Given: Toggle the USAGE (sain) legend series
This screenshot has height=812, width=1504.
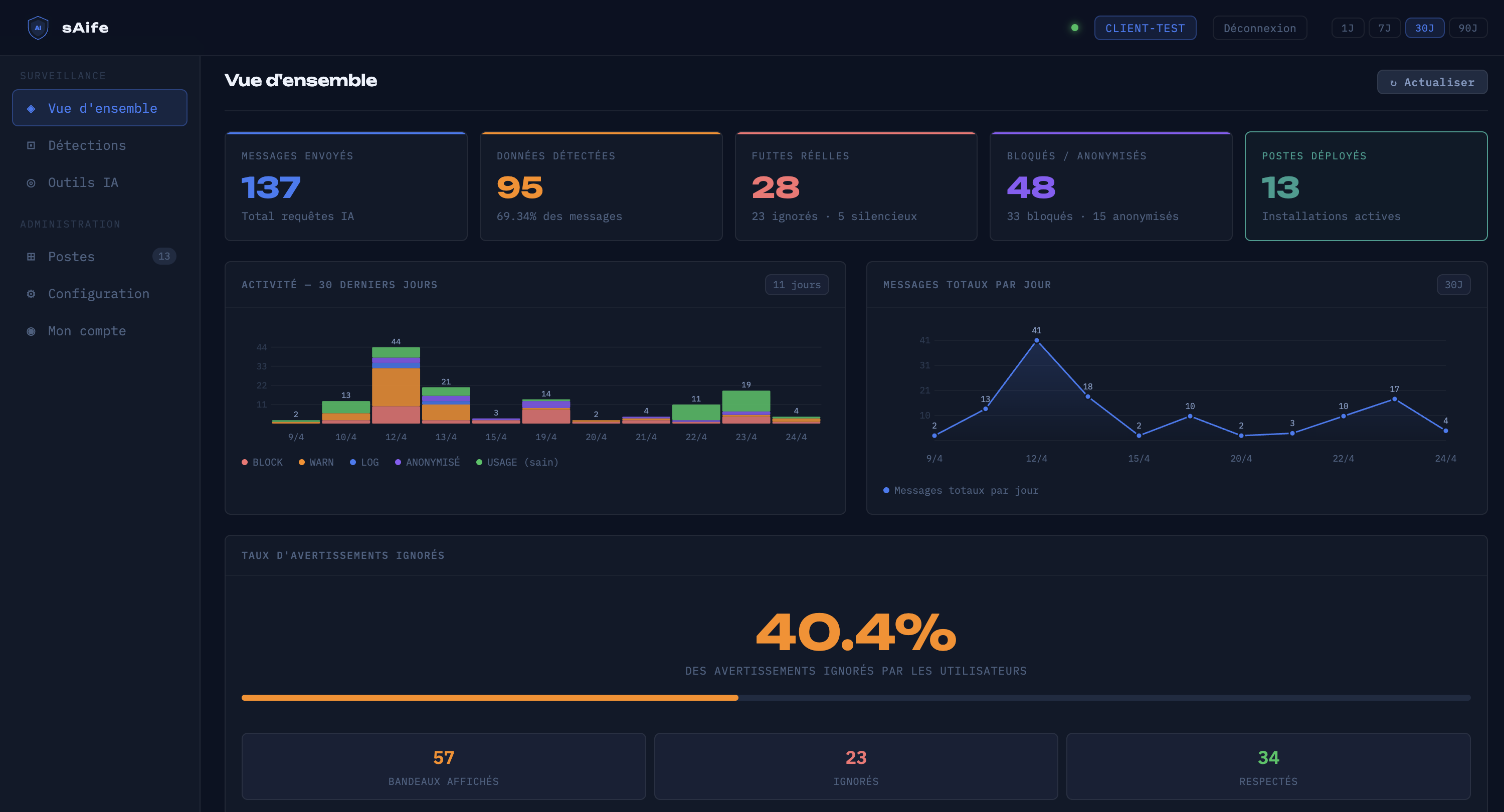Looking at the screenshot, I should point(517,462).
